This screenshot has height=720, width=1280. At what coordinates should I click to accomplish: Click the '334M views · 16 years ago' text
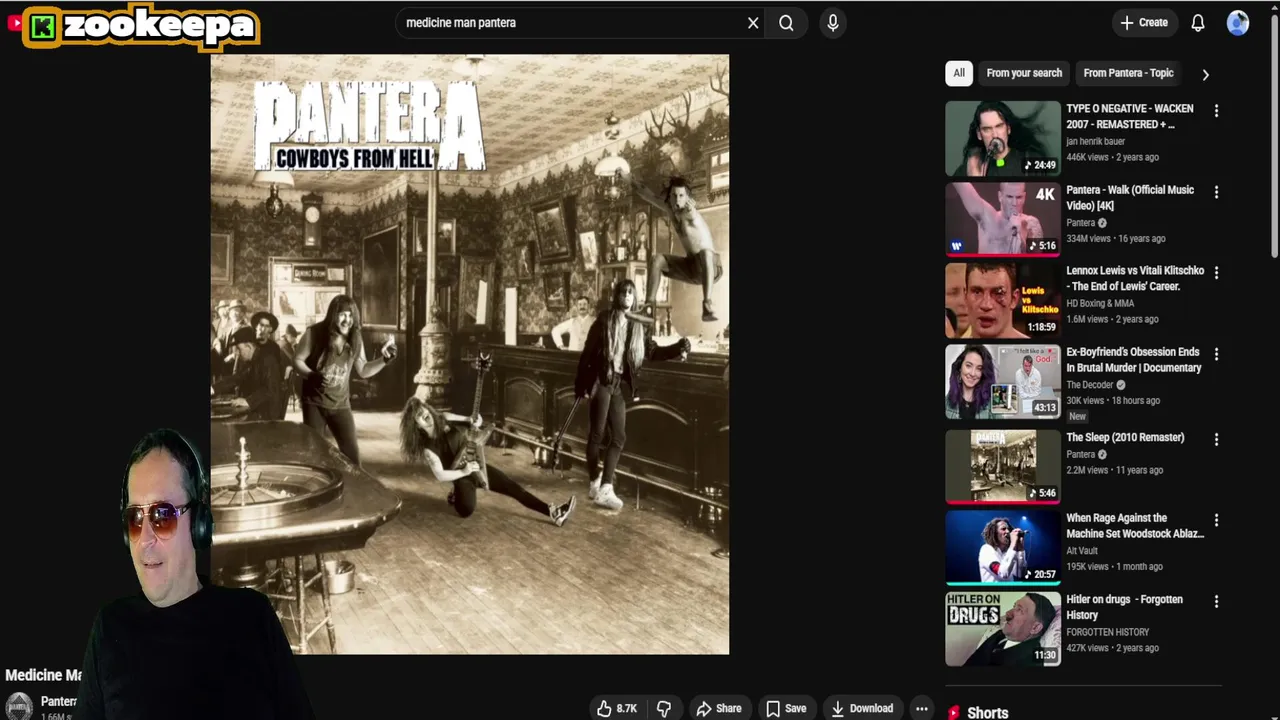tap(1116, 239)
